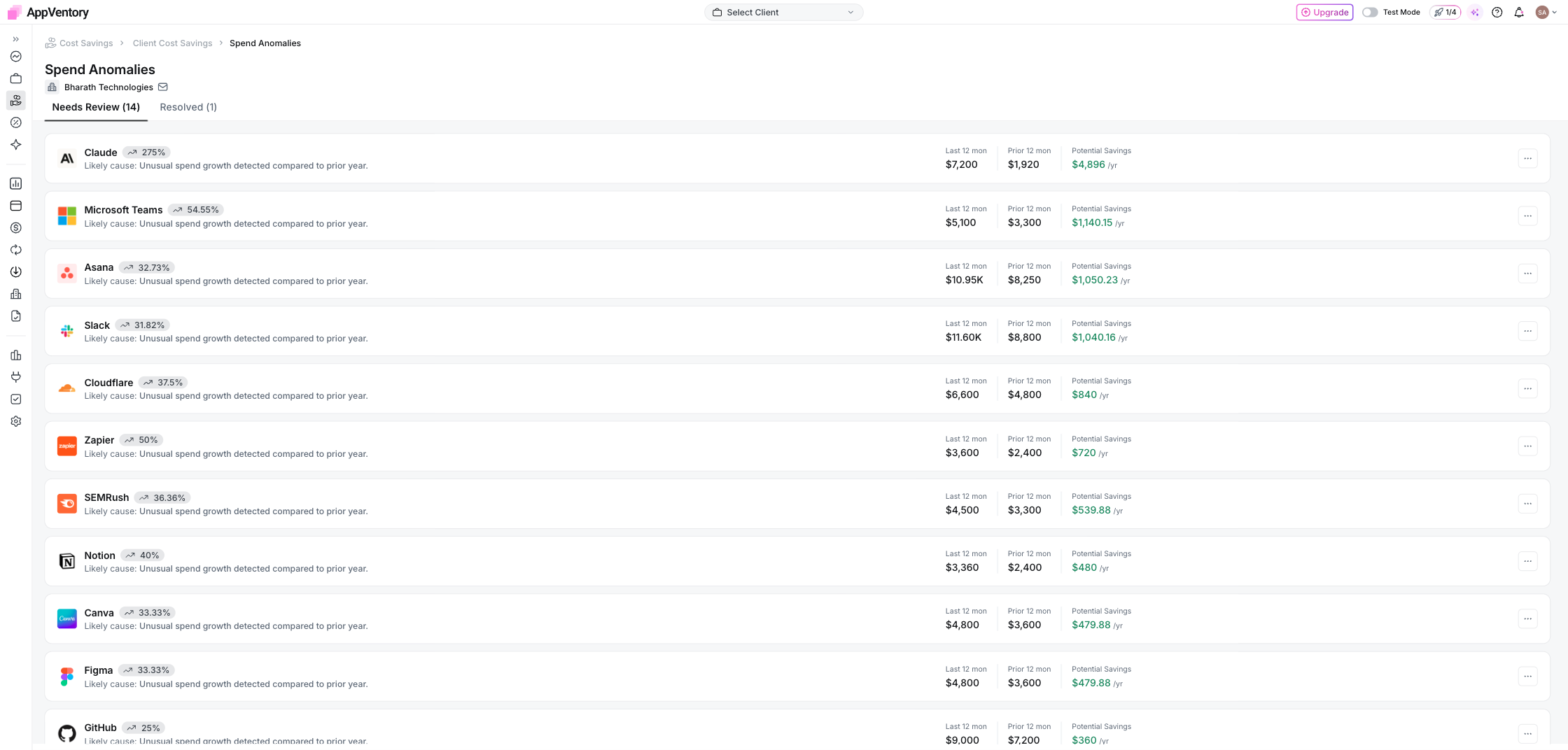Image resolution: width=1568 pixels, height=750 pixels.
Task: Open the three-dot menu for Zapier
Action: point(1528,446)
